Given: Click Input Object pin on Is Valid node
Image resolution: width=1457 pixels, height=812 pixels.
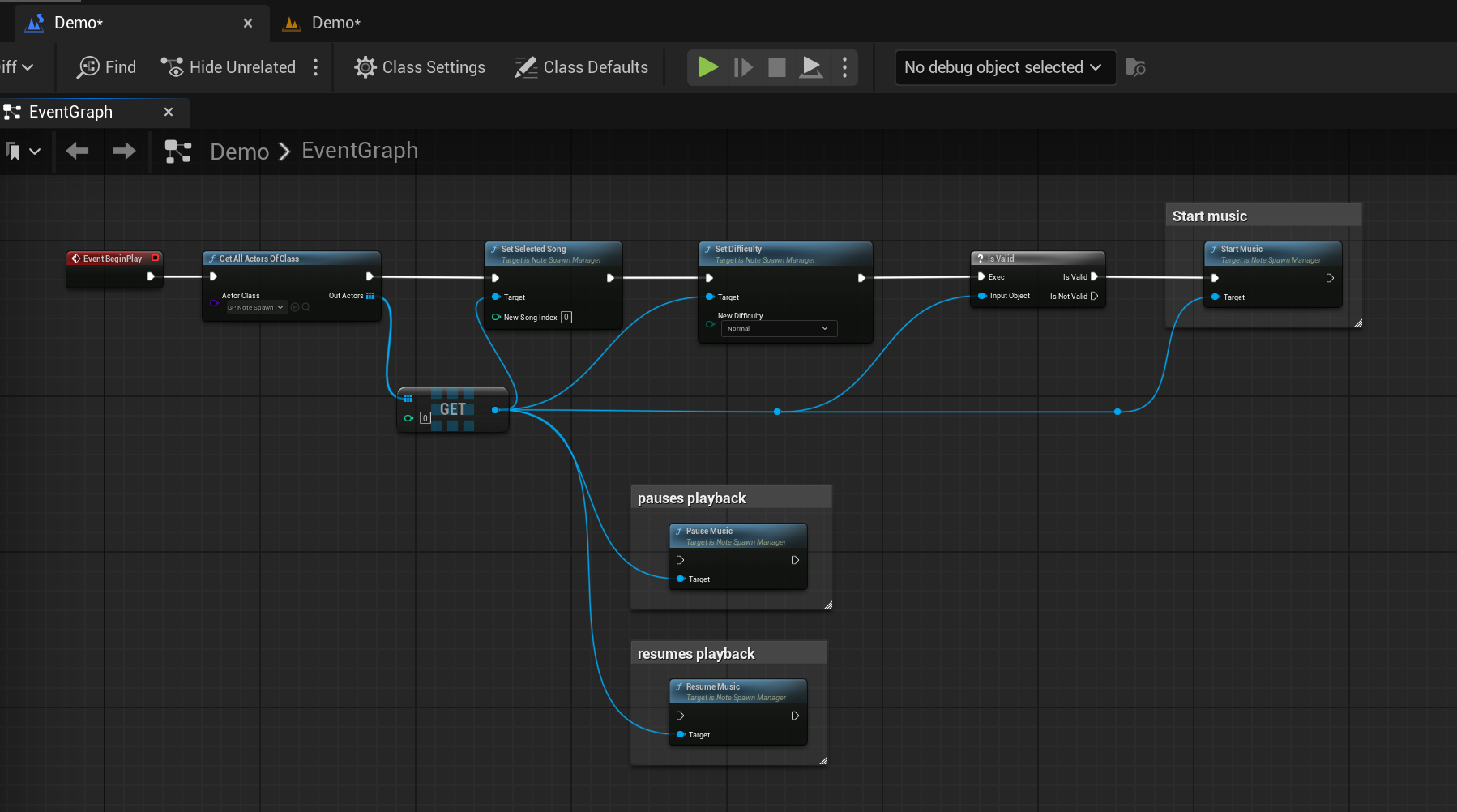Looking at the screenshot, I should [982, 296].
